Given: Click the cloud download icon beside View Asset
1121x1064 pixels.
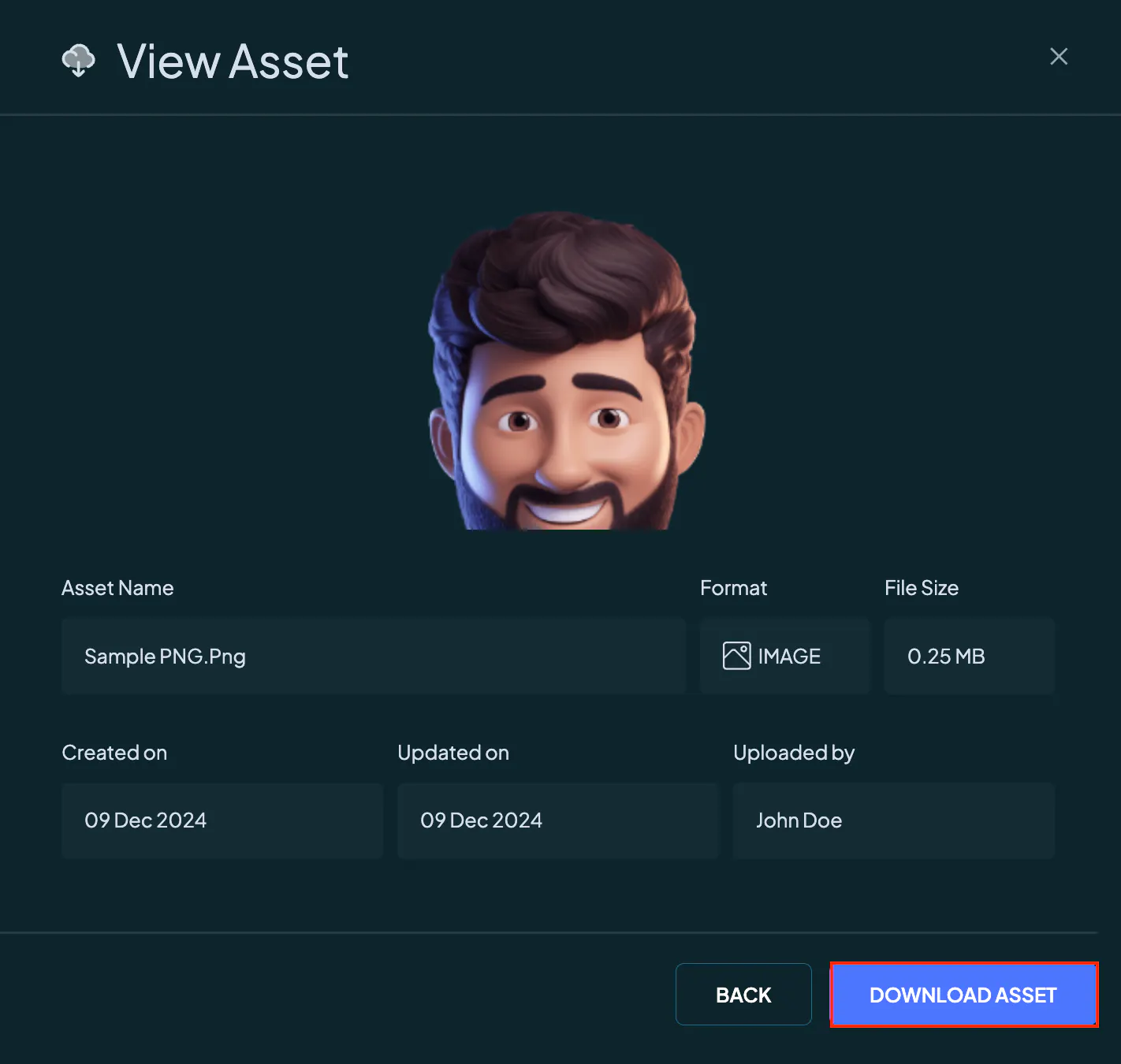Looking at the screenshot, I should click(x=78, y=61).
